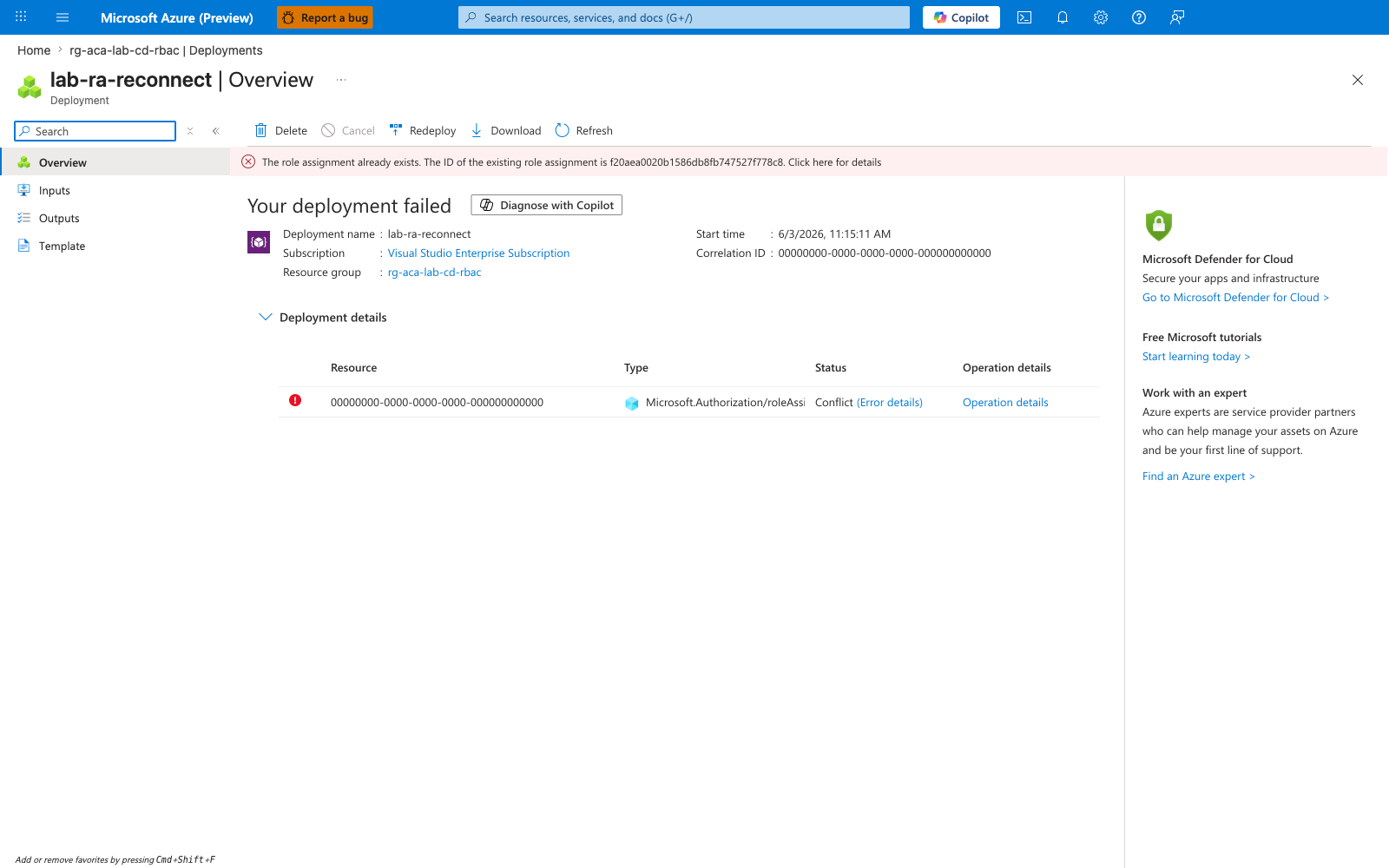This screenshot has width=1389, height=868.
Task: Open Operation details link in row
Action: 1005,402
